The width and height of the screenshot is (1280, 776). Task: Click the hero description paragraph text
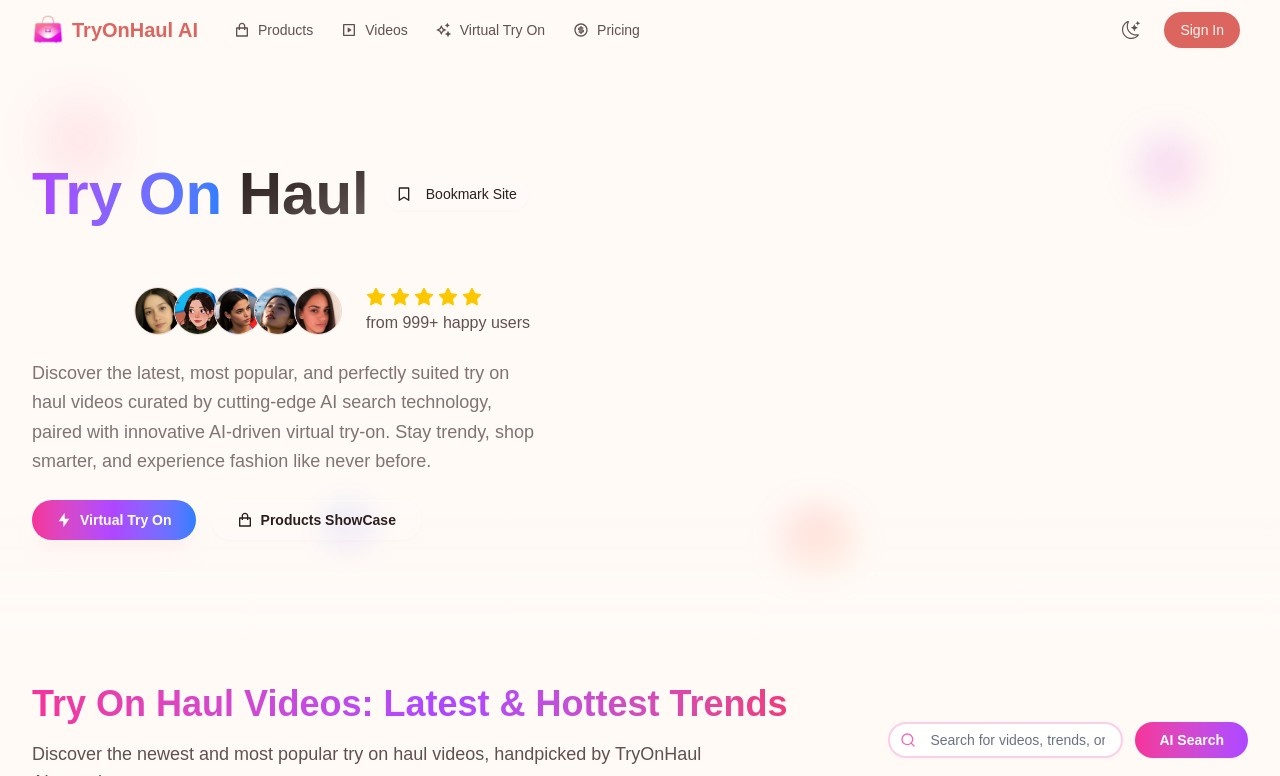click(283, 417)
